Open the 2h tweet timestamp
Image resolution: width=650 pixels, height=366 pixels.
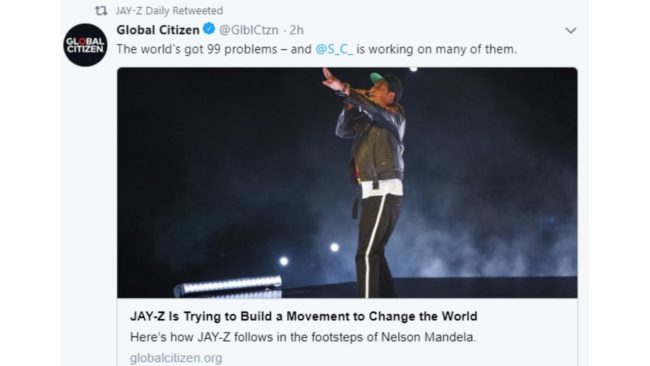tap(296, 30)
